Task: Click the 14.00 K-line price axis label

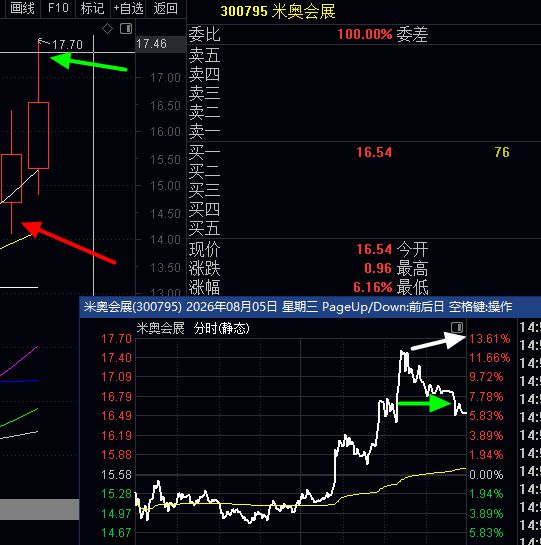Action: [x=165, y=240]
